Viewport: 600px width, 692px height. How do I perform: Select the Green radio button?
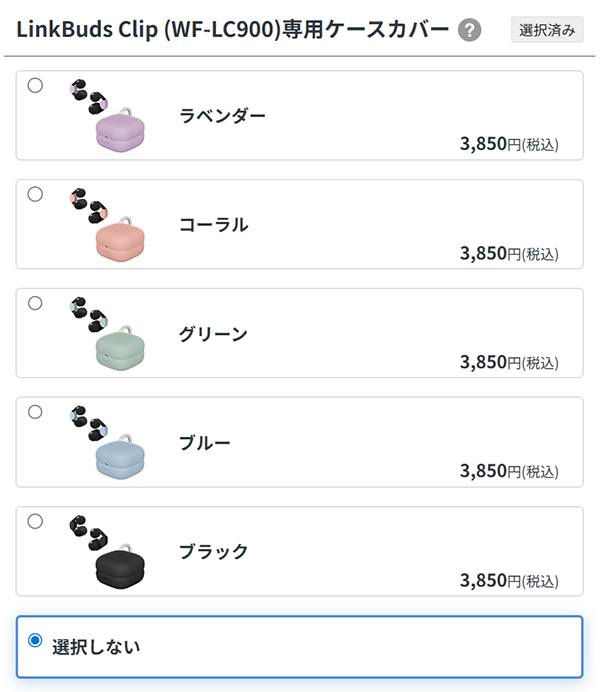pyautogui.click(x=35, y=303)
